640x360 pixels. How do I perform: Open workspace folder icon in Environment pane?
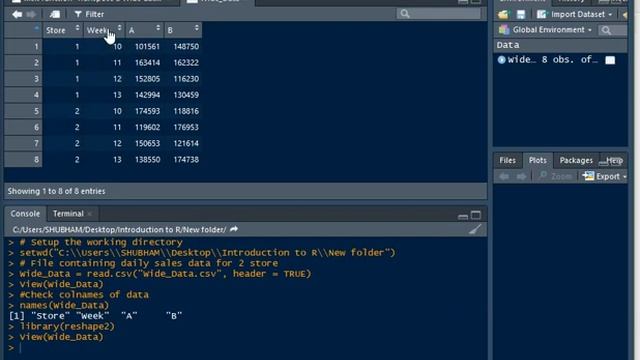tap(503, 15)
